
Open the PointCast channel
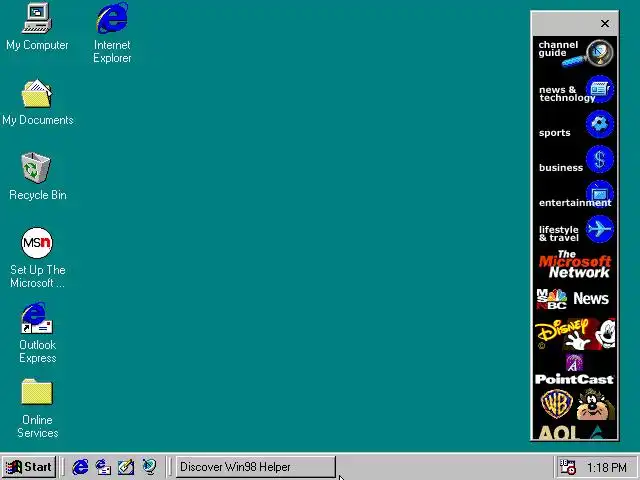575,369
